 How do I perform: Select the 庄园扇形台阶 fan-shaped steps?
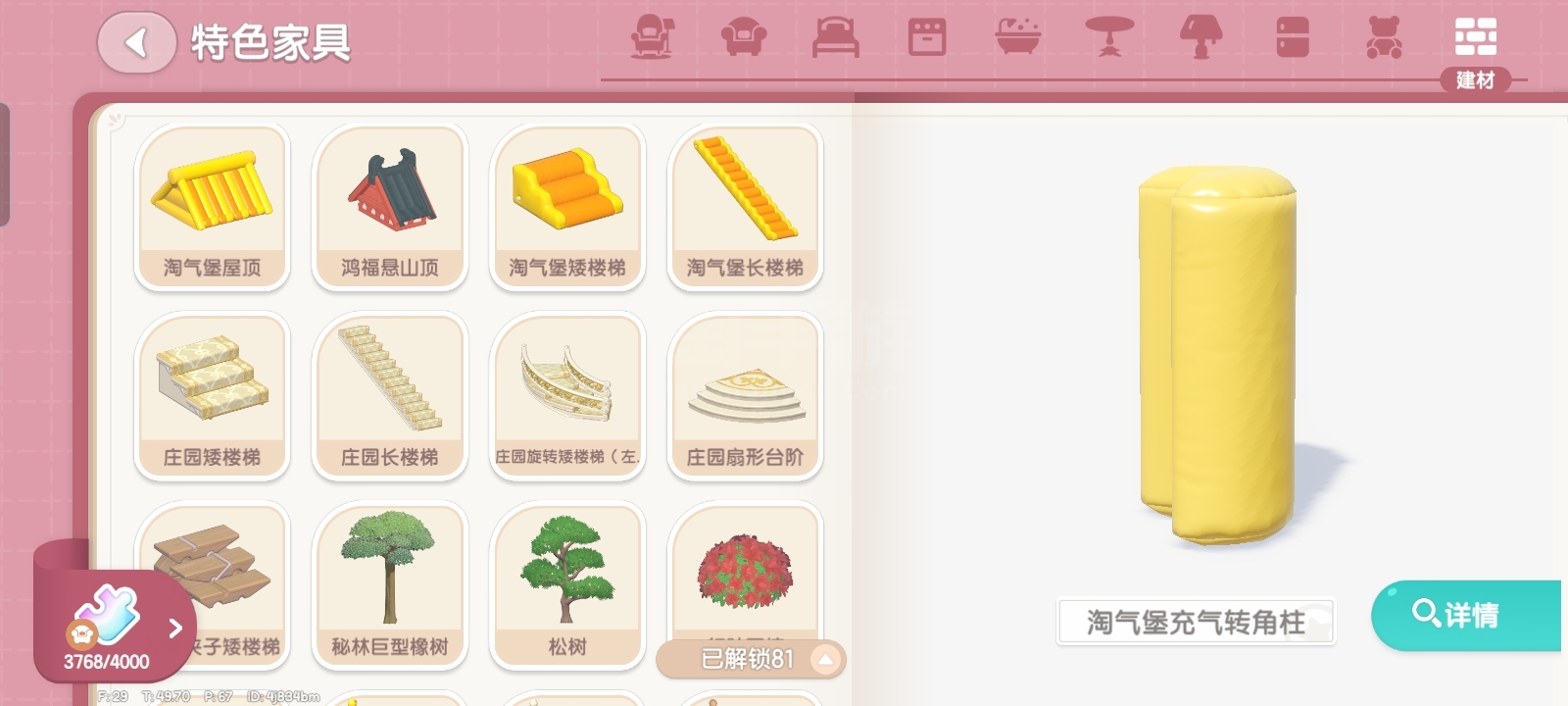746,396
